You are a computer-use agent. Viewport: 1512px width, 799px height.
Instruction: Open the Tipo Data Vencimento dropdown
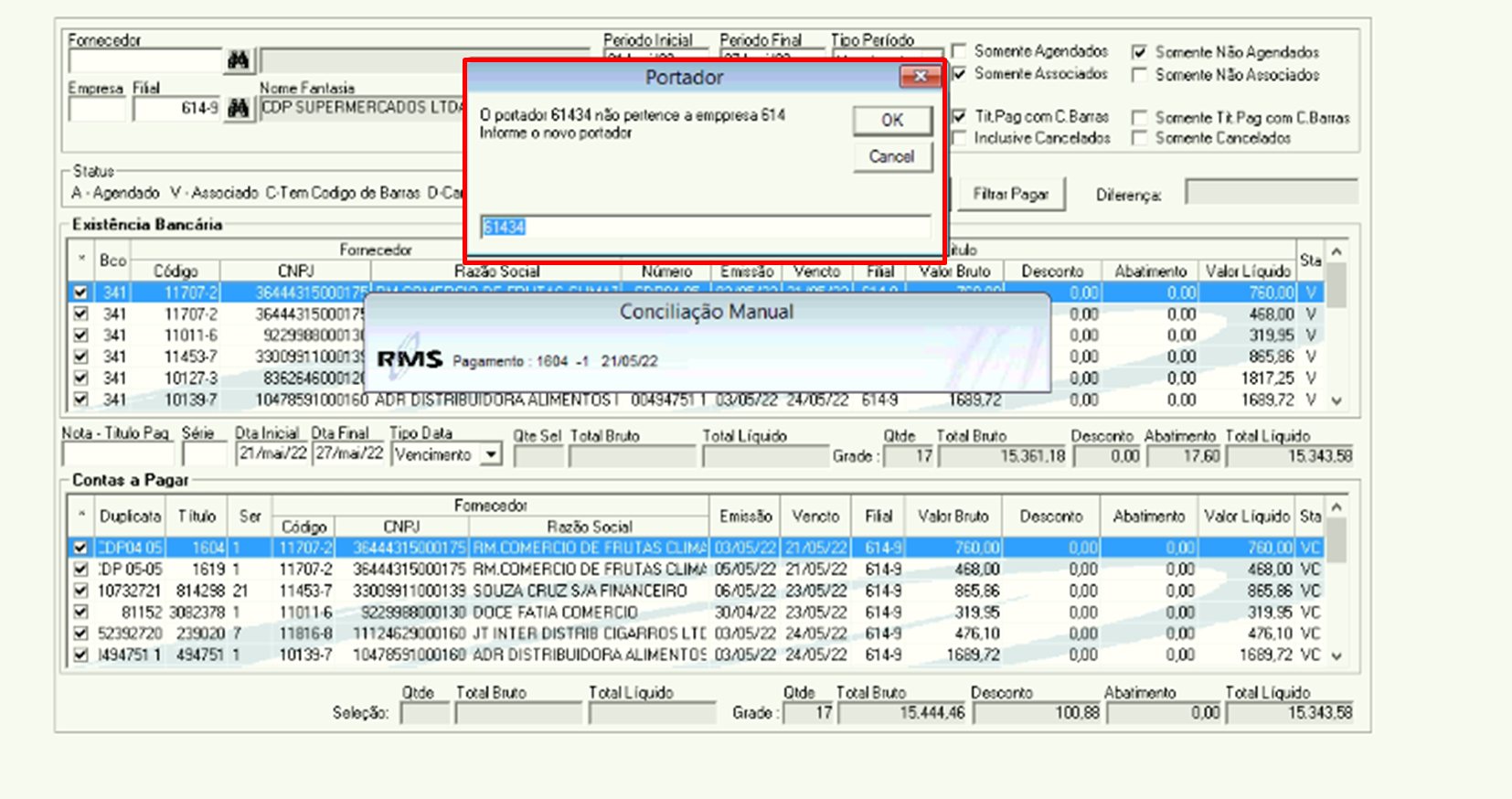(x=492, y=454)
